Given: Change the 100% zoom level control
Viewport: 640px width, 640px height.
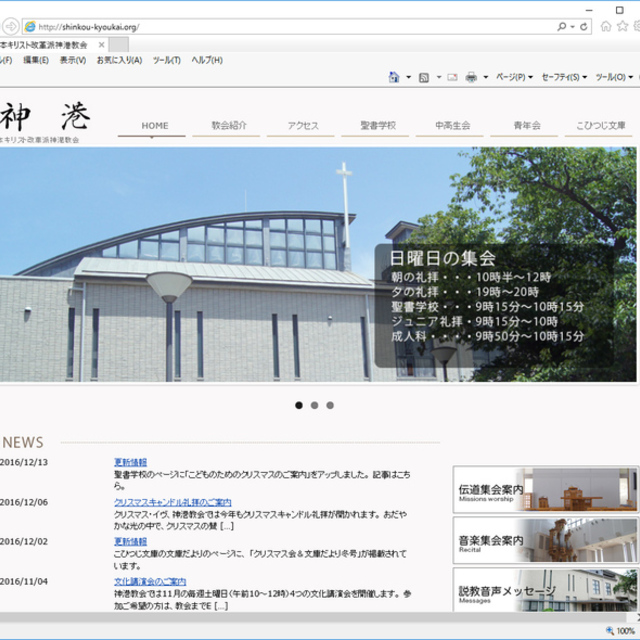Looking at the screenshot, I should coord(623,631).
